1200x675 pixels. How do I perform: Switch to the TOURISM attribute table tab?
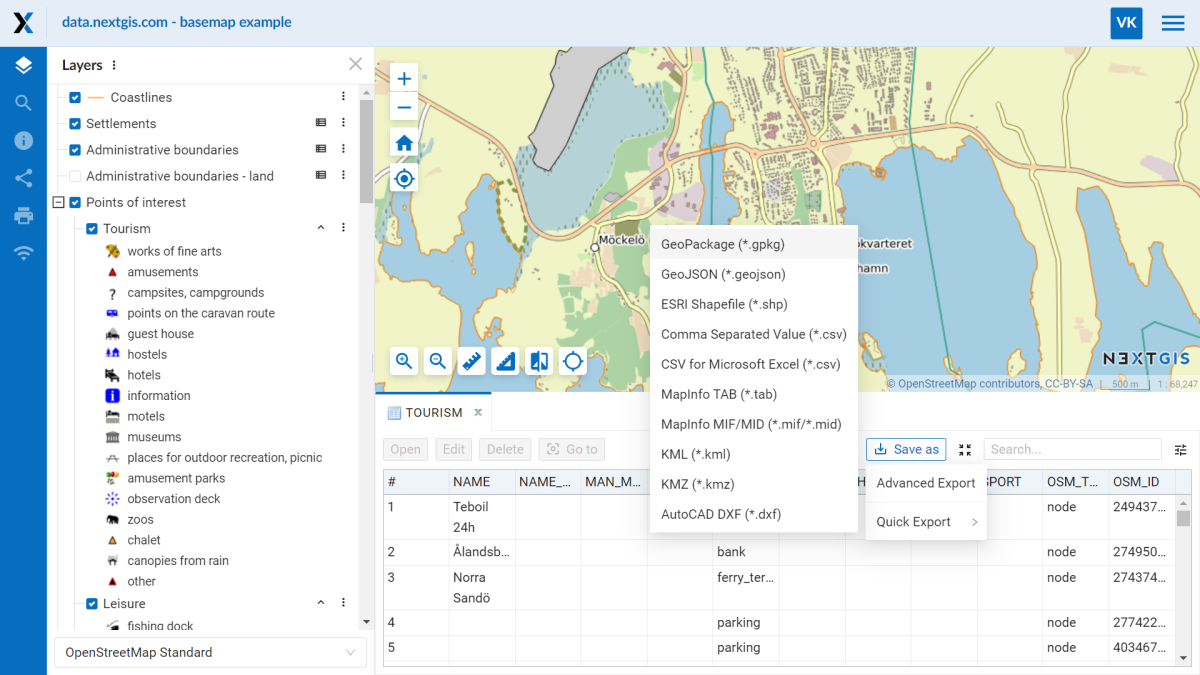click(433, 411)
